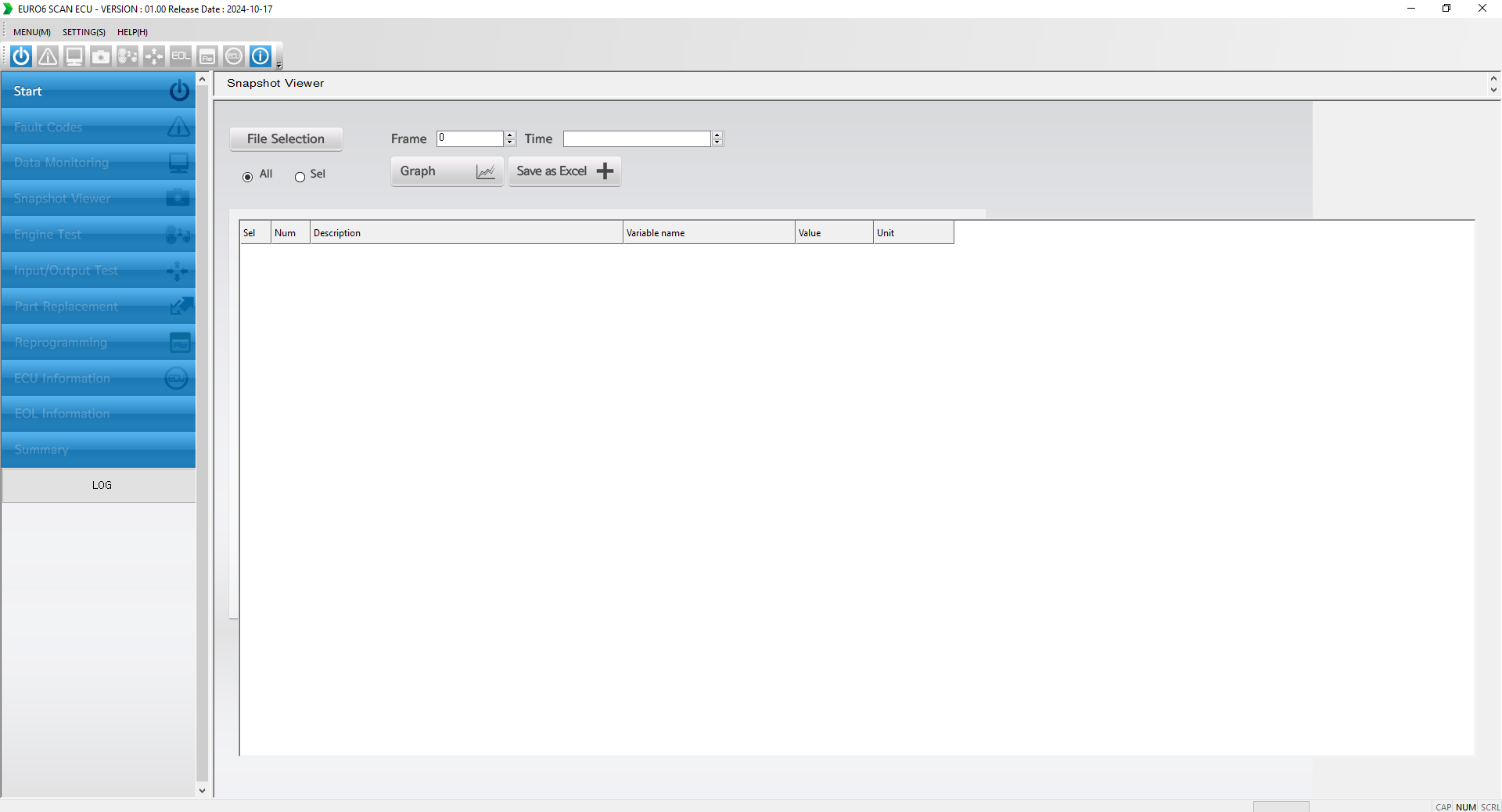
Task: Click the Snapshot Viewer header up arrow
Action: coord(1493,78)
